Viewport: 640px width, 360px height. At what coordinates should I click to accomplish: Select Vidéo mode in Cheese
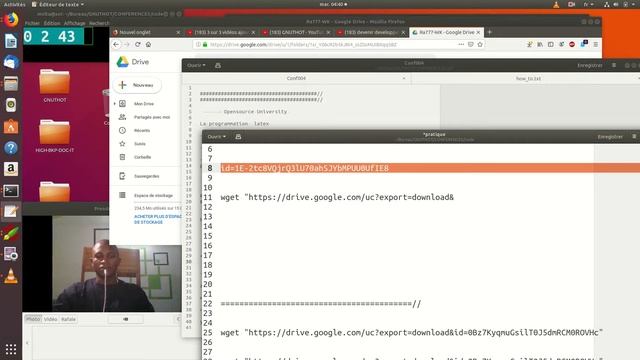[51, 319]
